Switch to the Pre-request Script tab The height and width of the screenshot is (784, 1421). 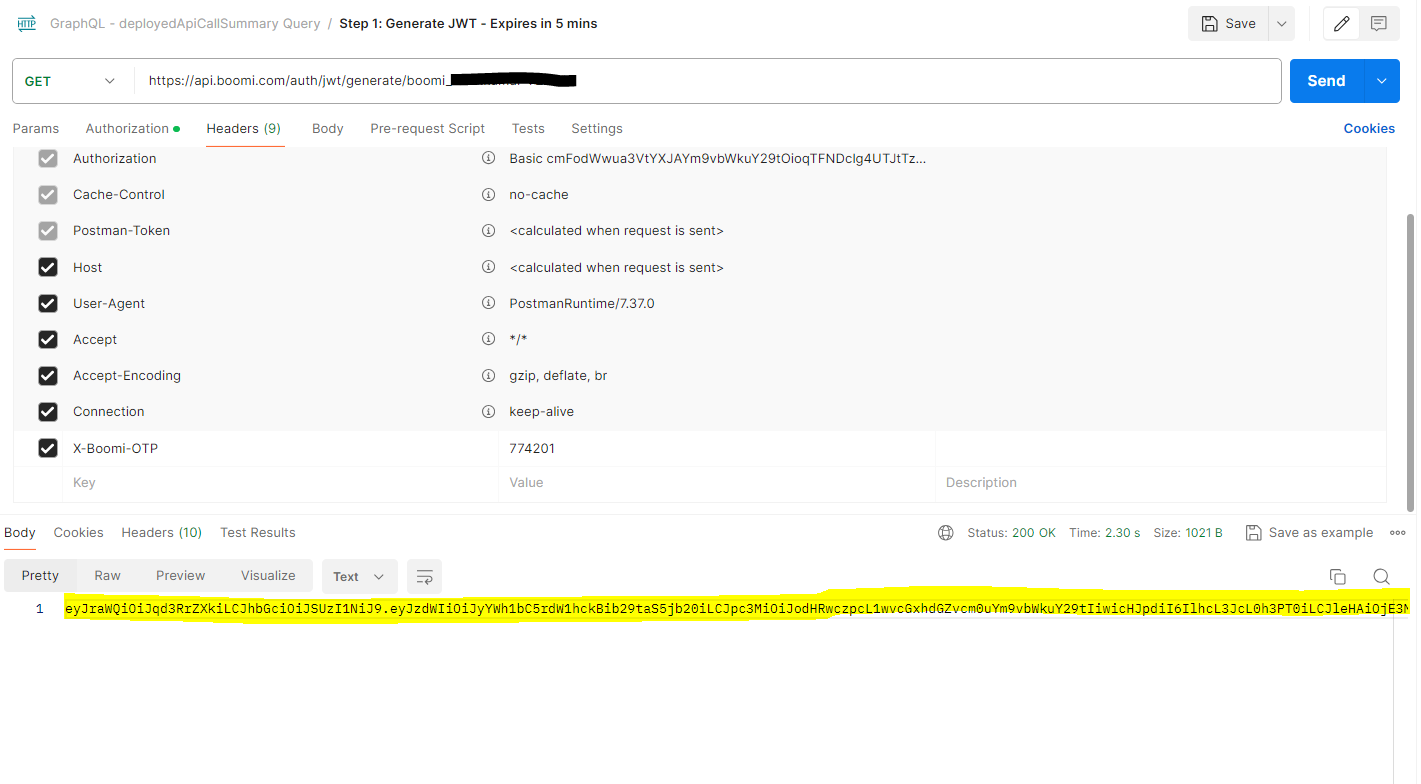point(427,128)
